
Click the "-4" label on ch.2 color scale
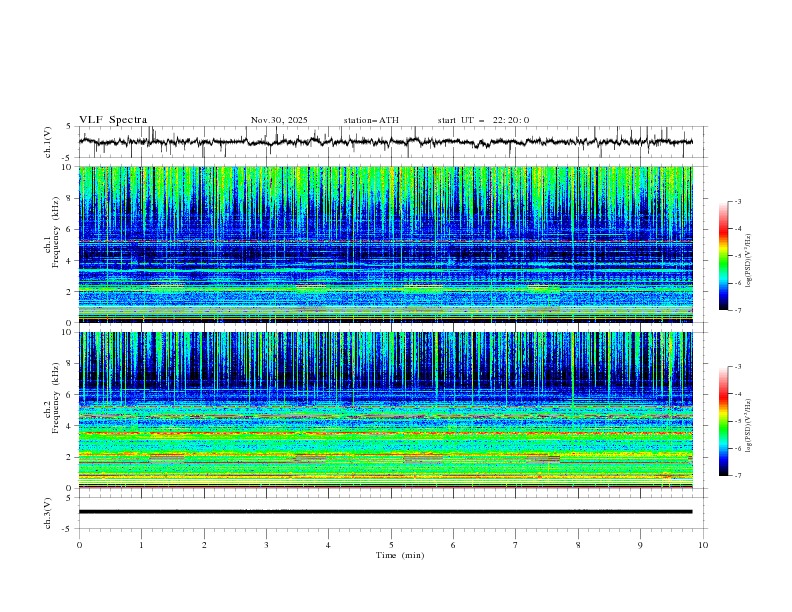point(737,394)
